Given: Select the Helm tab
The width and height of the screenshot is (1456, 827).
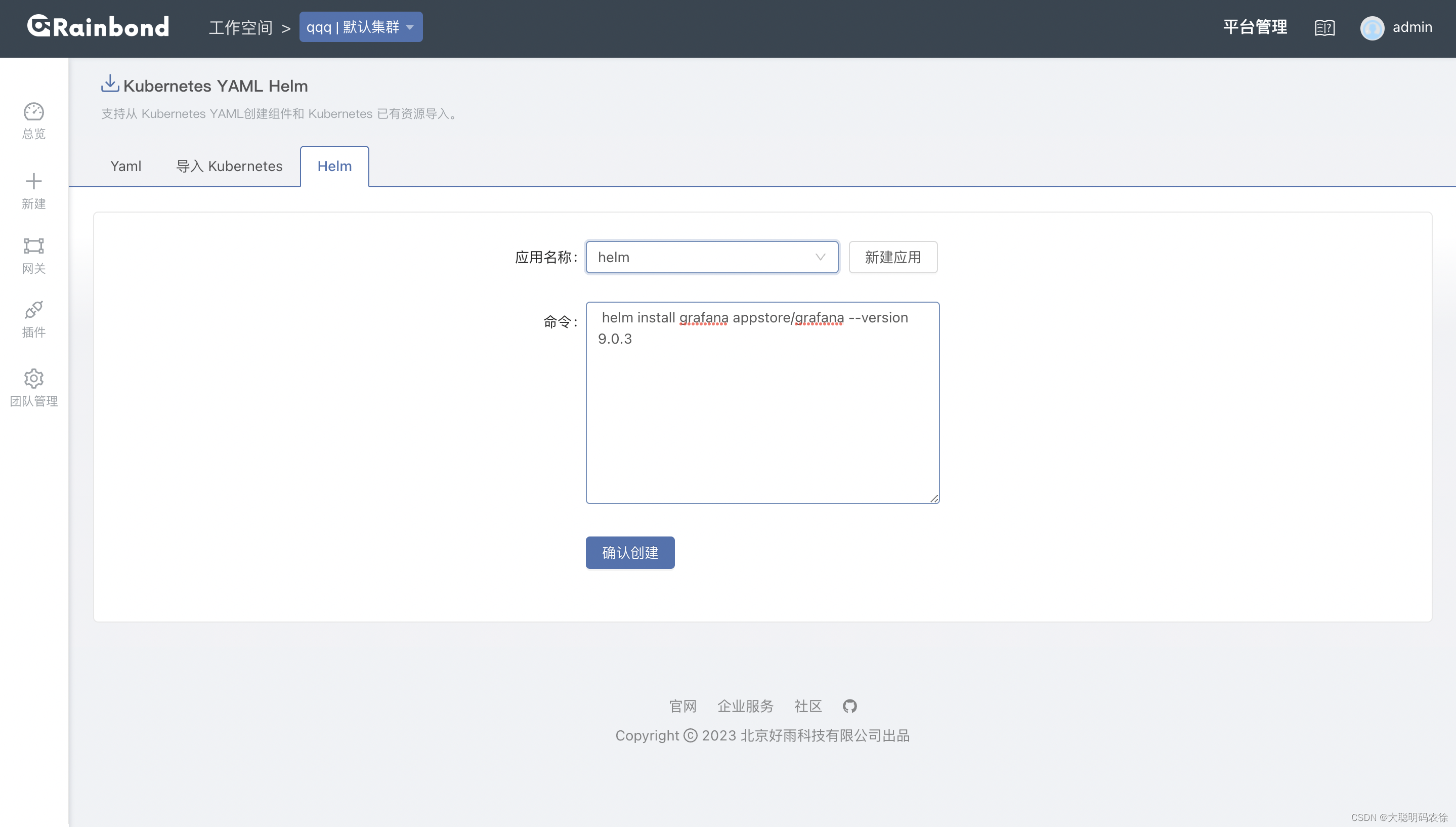Looking at the screenshot, I should (x=334, y=167).
